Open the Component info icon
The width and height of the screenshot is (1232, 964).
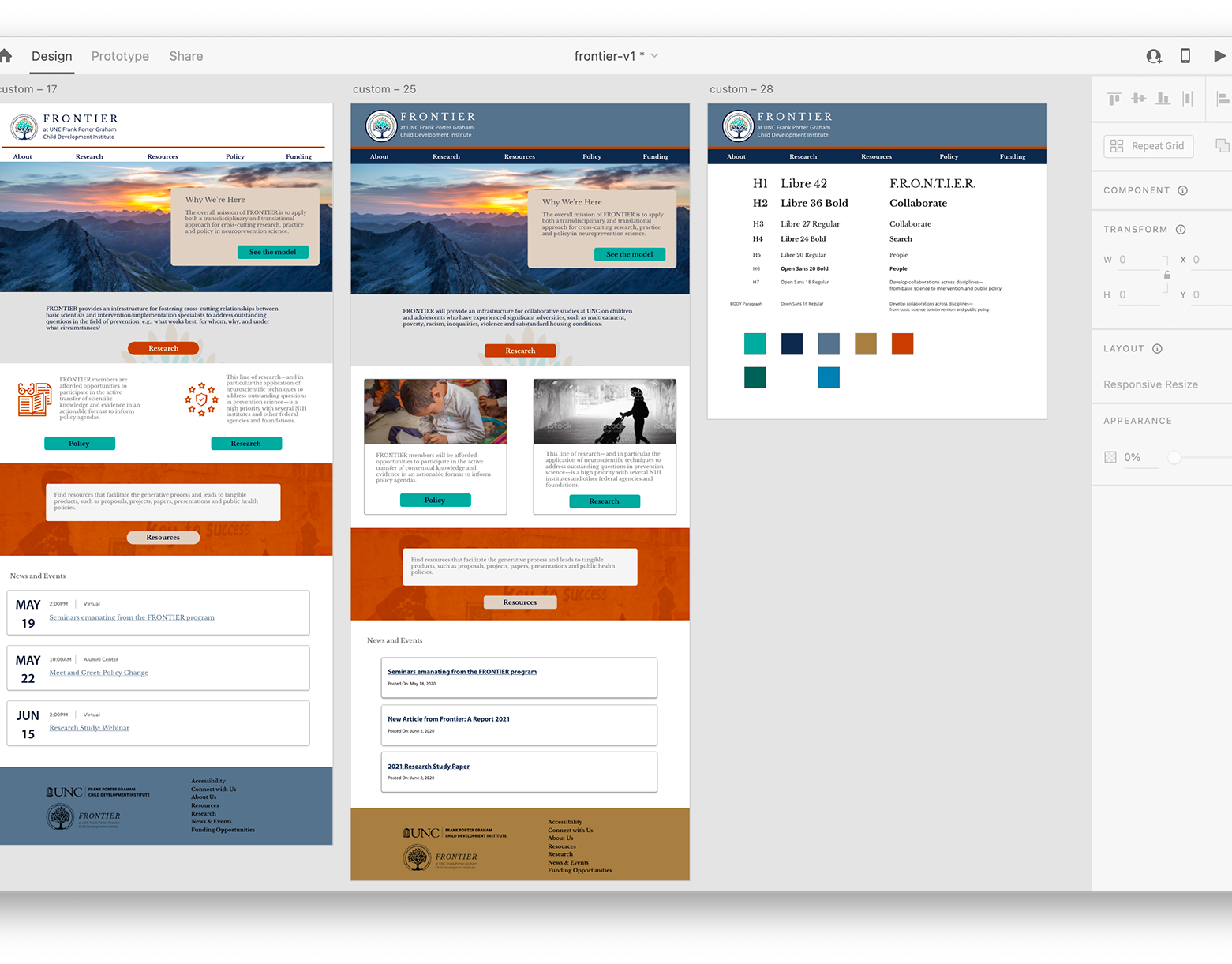pyautogui.click(x=1182, y=190)
